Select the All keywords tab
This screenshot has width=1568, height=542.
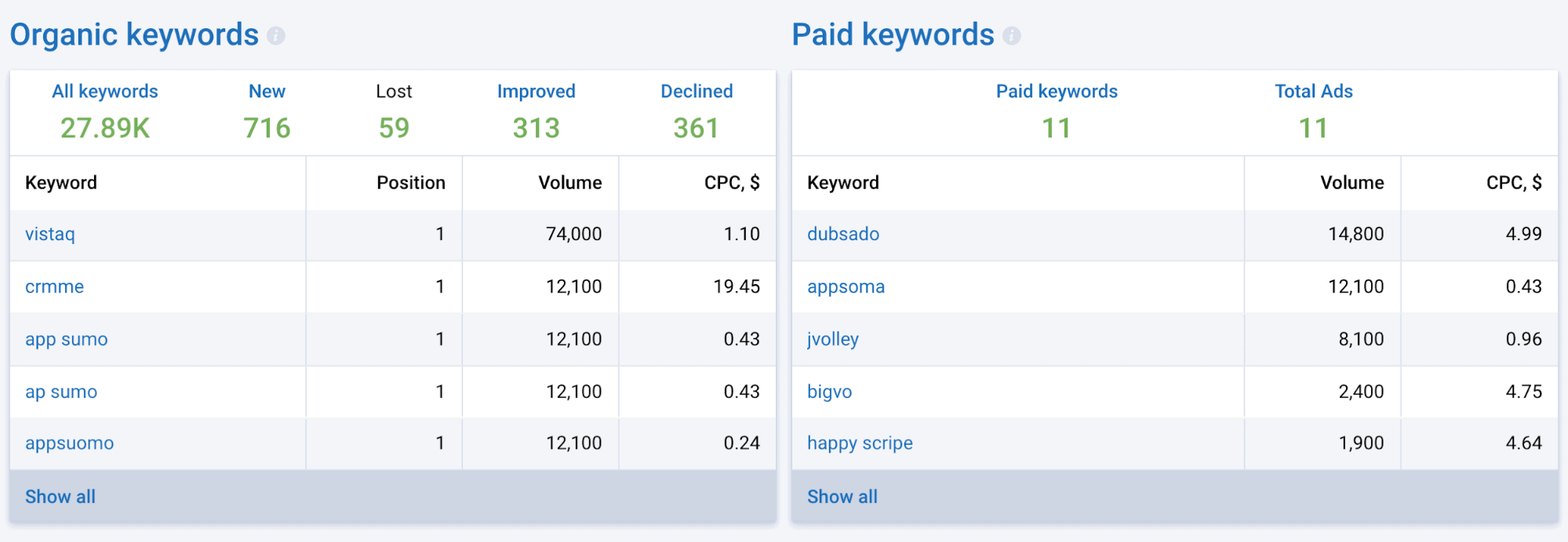coord(105,91)
